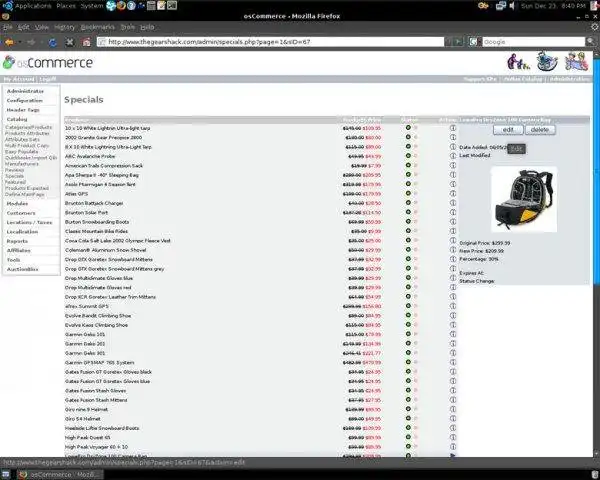Open the Places menu in top panel
Image resolution: width=600 pixels, height=480 pixels.
[x=66, y=6]
